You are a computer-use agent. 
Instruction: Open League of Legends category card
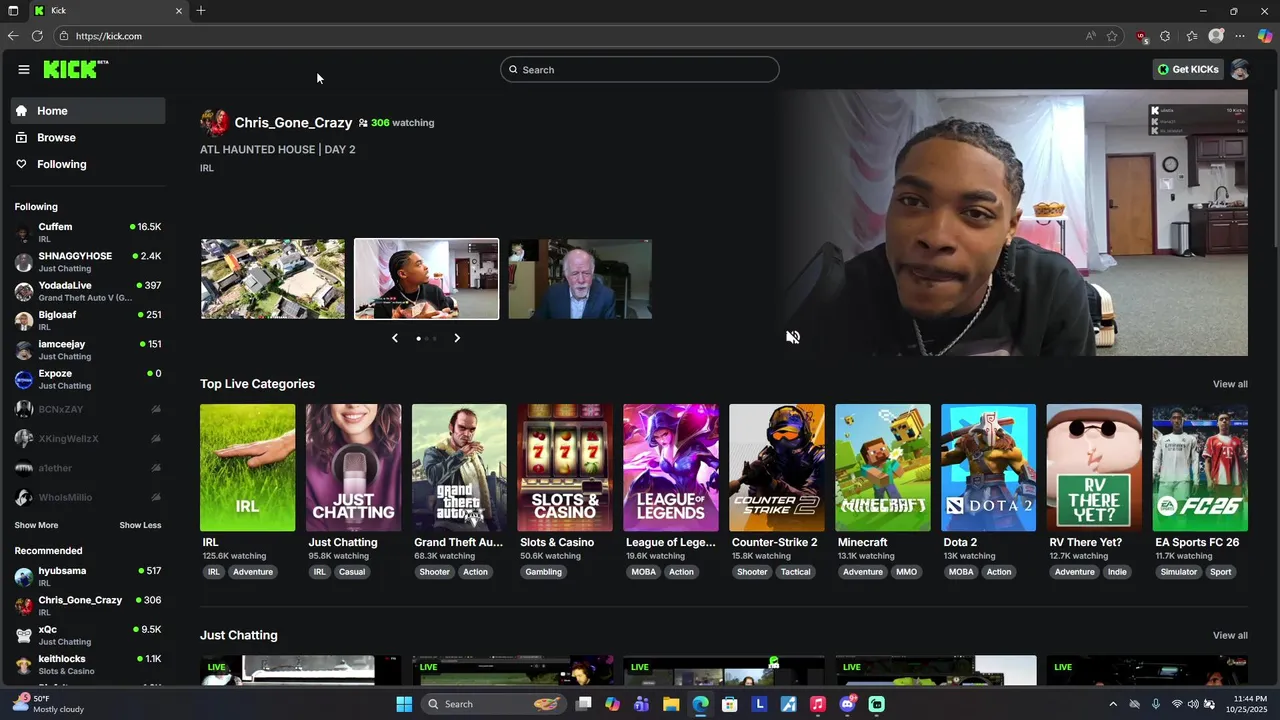(671, 467)
